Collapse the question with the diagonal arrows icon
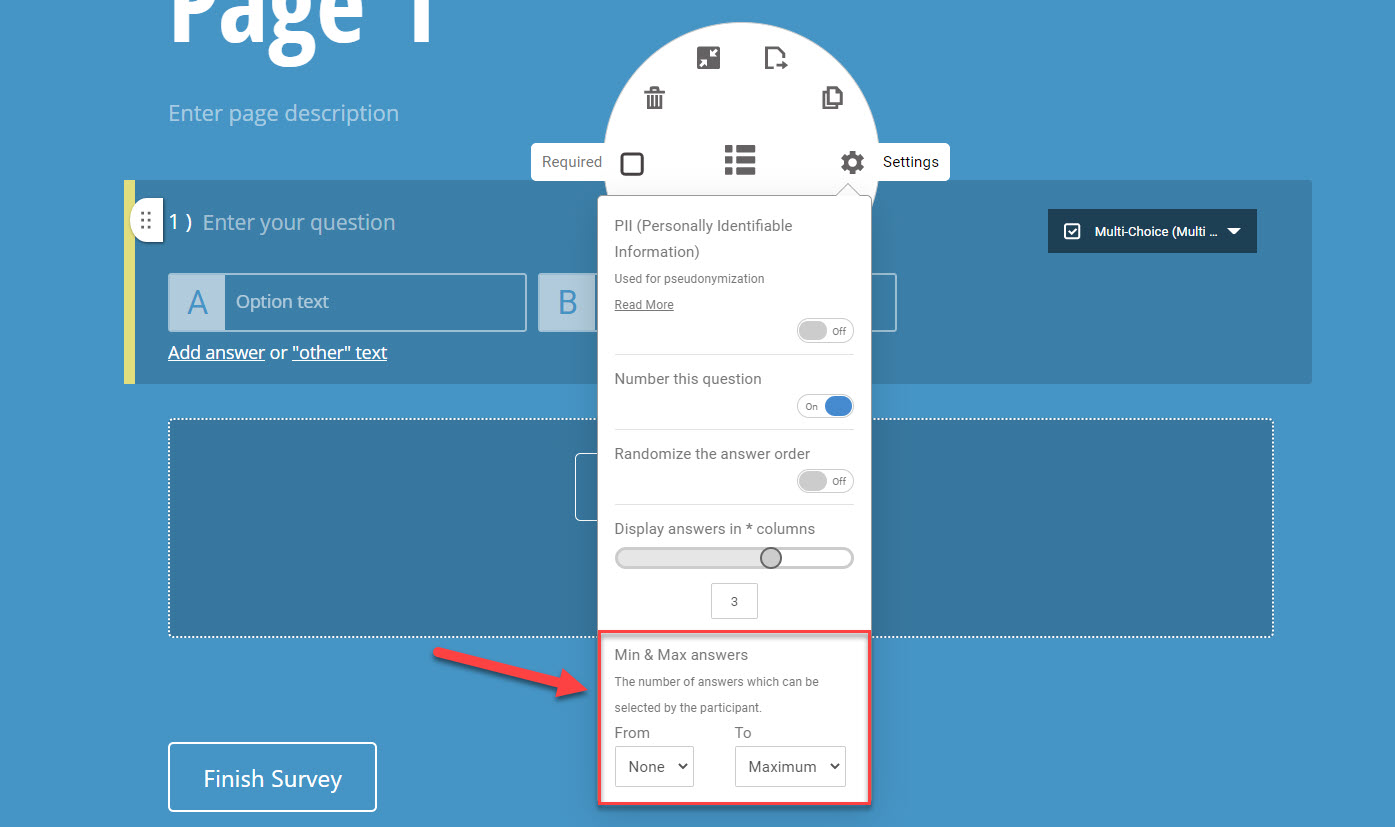This screenshot has height=827, width=1395. [707, 57]
